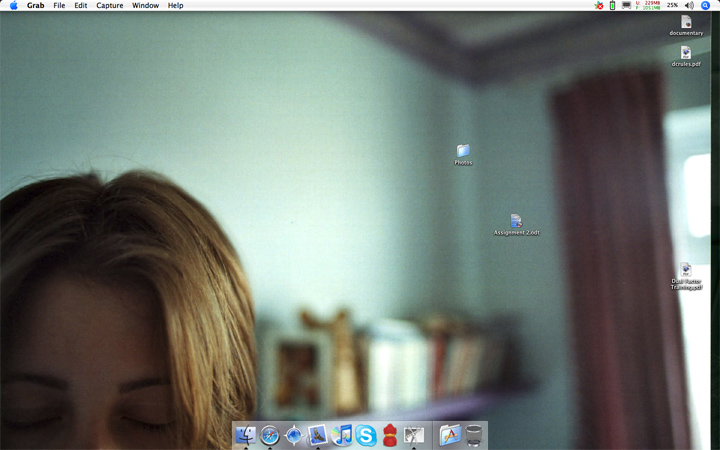Image resolution: width=720 pixels, height=450 pixels.
Task: Launch iTunes from the Dock
Action: (x=342, y=434)
